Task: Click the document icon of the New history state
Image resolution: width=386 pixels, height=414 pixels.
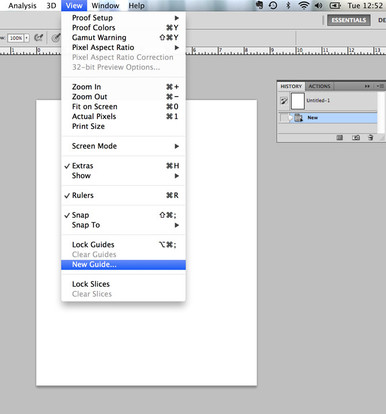Action: tap(298, 118)
